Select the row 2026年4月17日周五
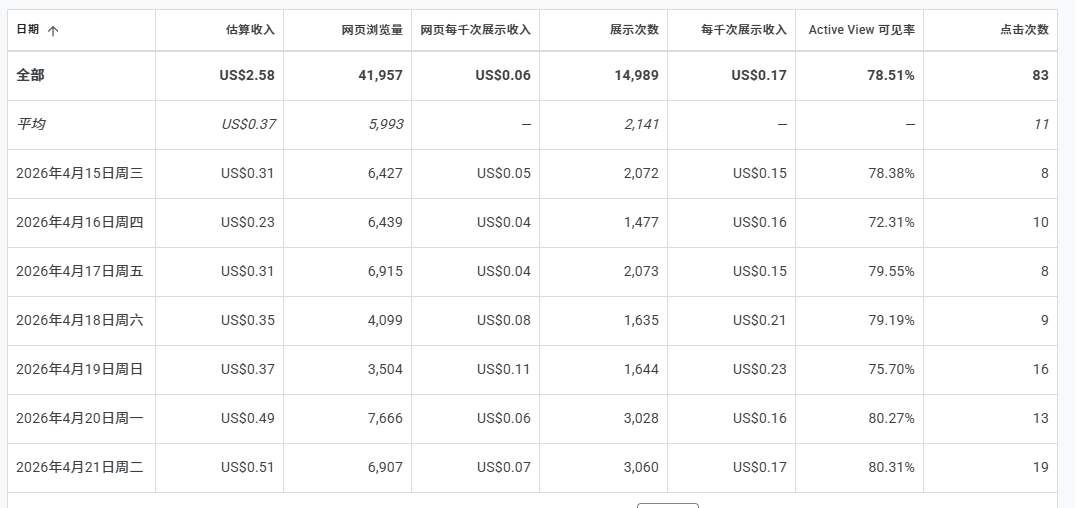Viewport: 1076px width, 508px height. [80, 271]
